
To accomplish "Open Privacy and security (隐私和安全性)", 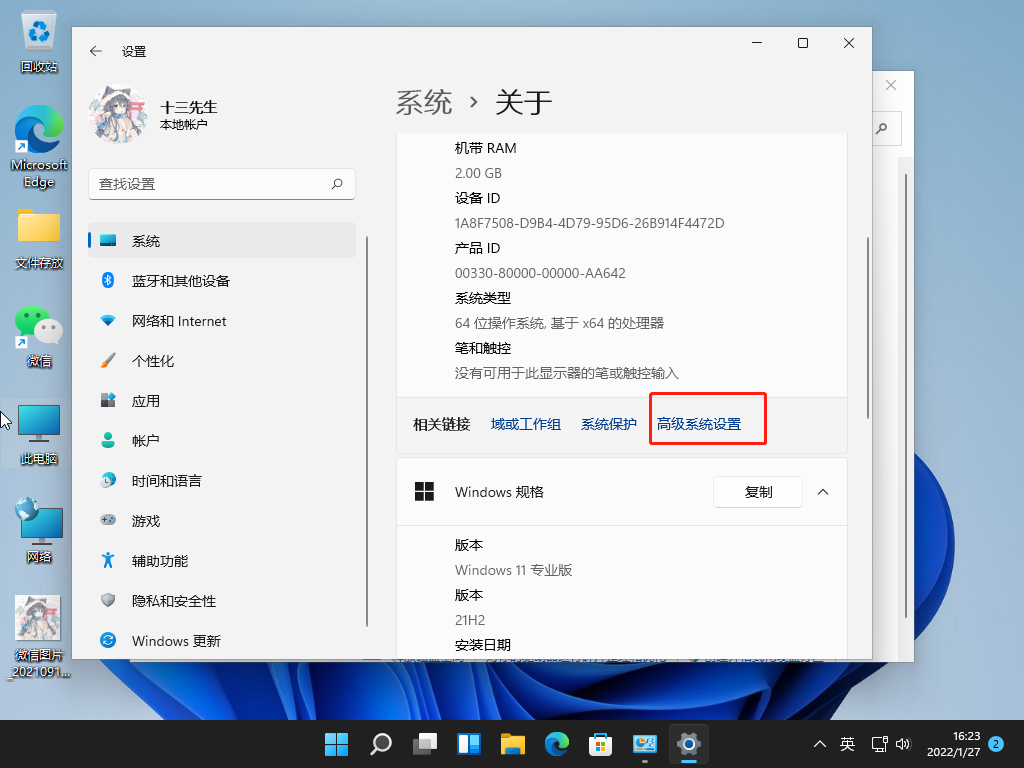I will pyautogui.click(x=173, y=601).
